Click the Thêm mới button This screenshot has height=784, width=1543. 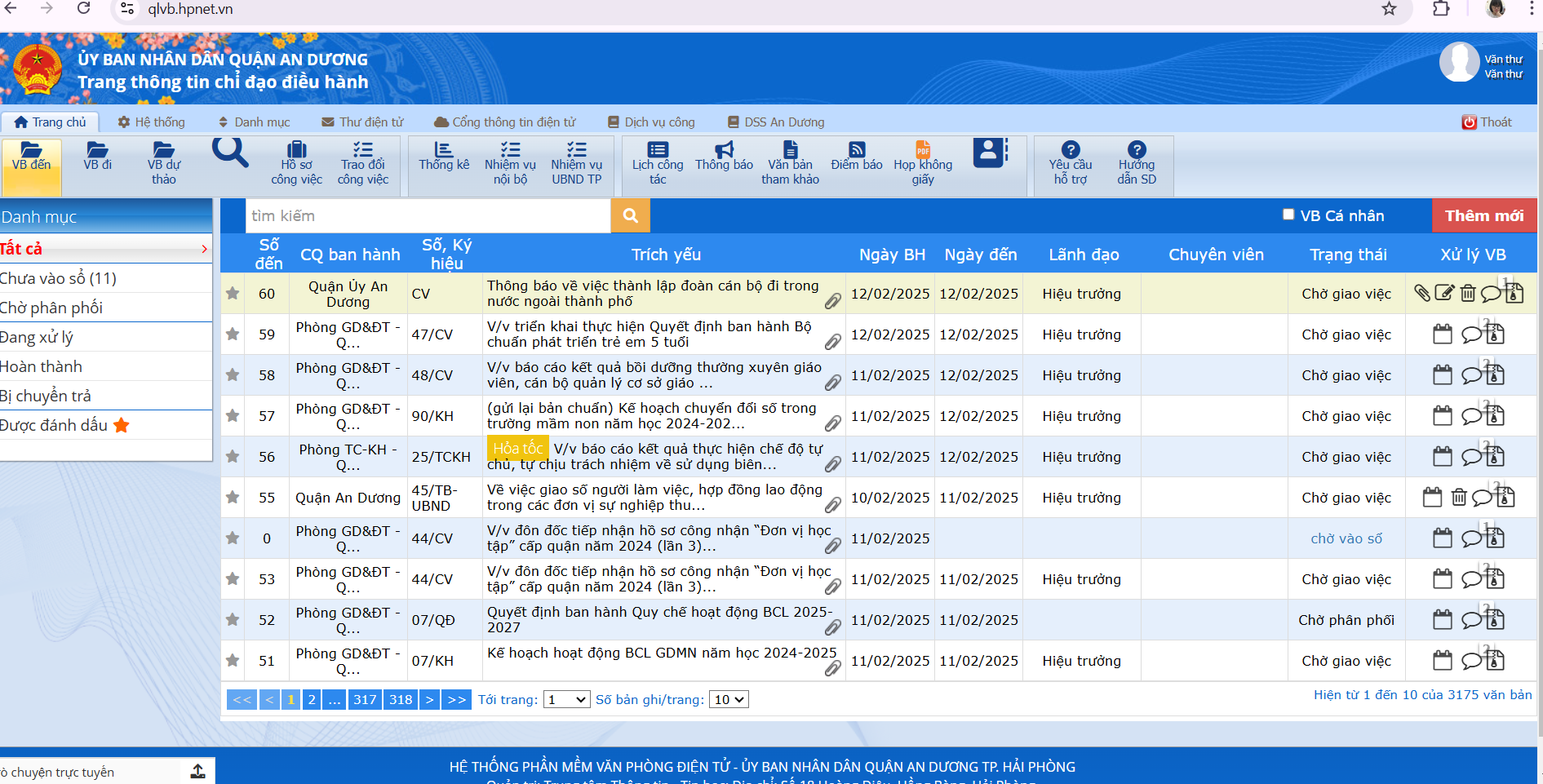[1483, 216]
